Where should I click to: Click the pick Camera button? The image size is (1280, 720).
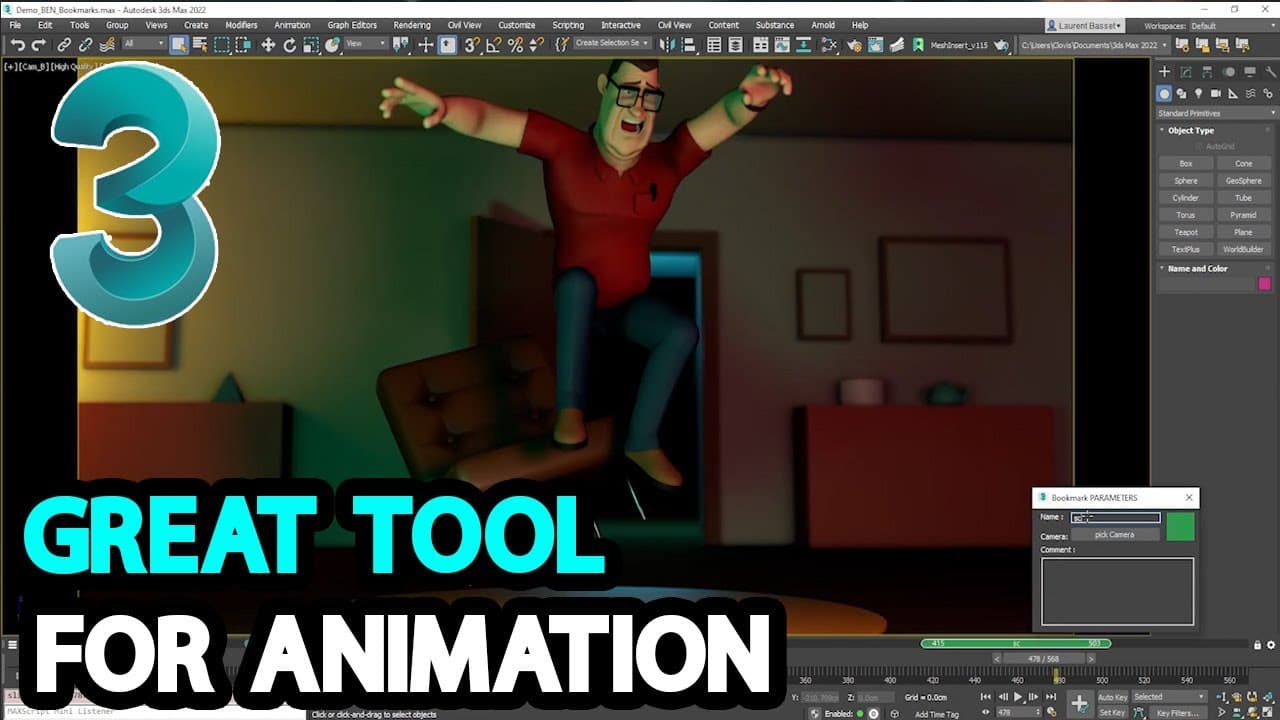point(1114,535)
